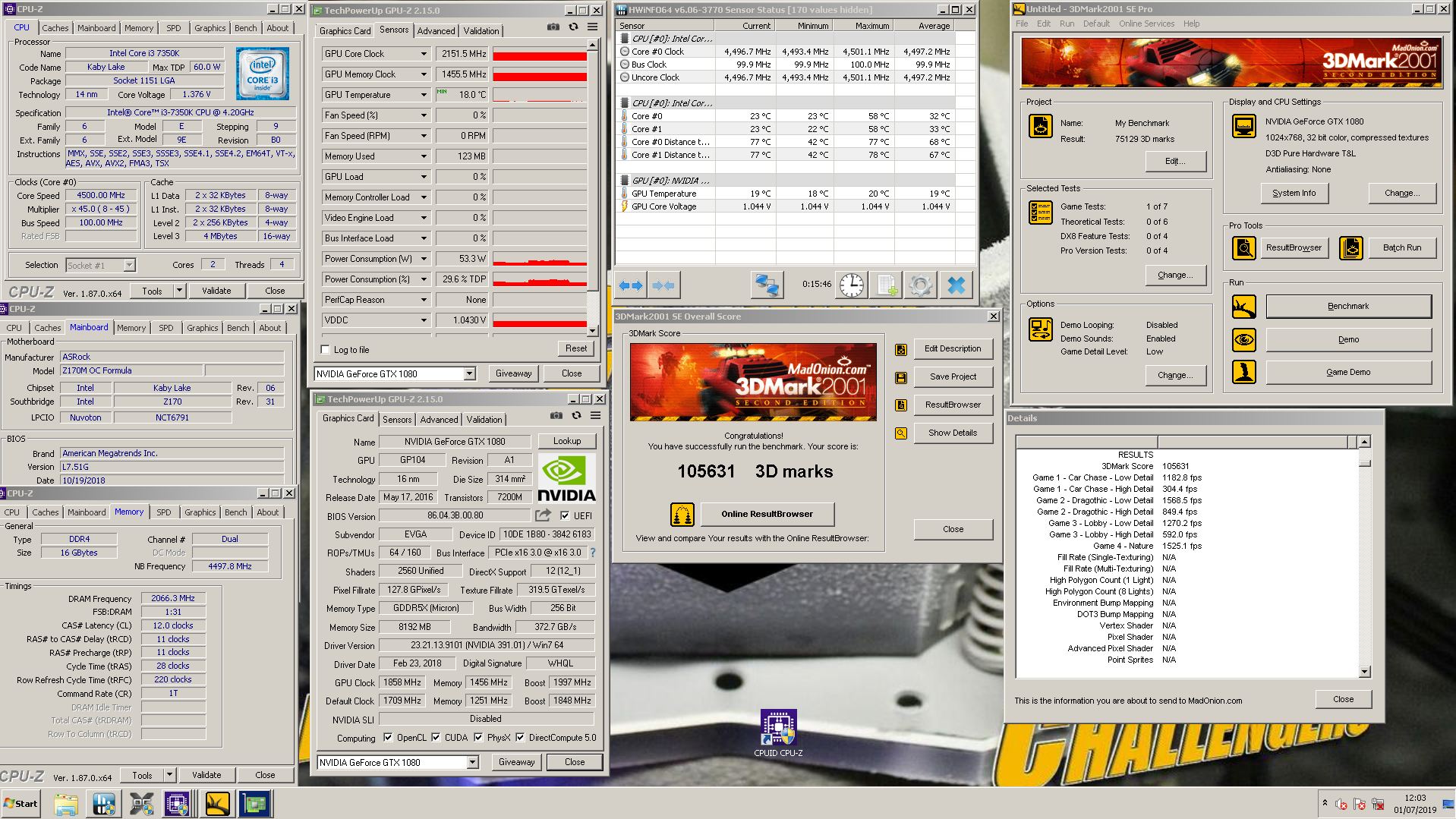Click the bus interface question mark icon

click(x=593, y=553)
